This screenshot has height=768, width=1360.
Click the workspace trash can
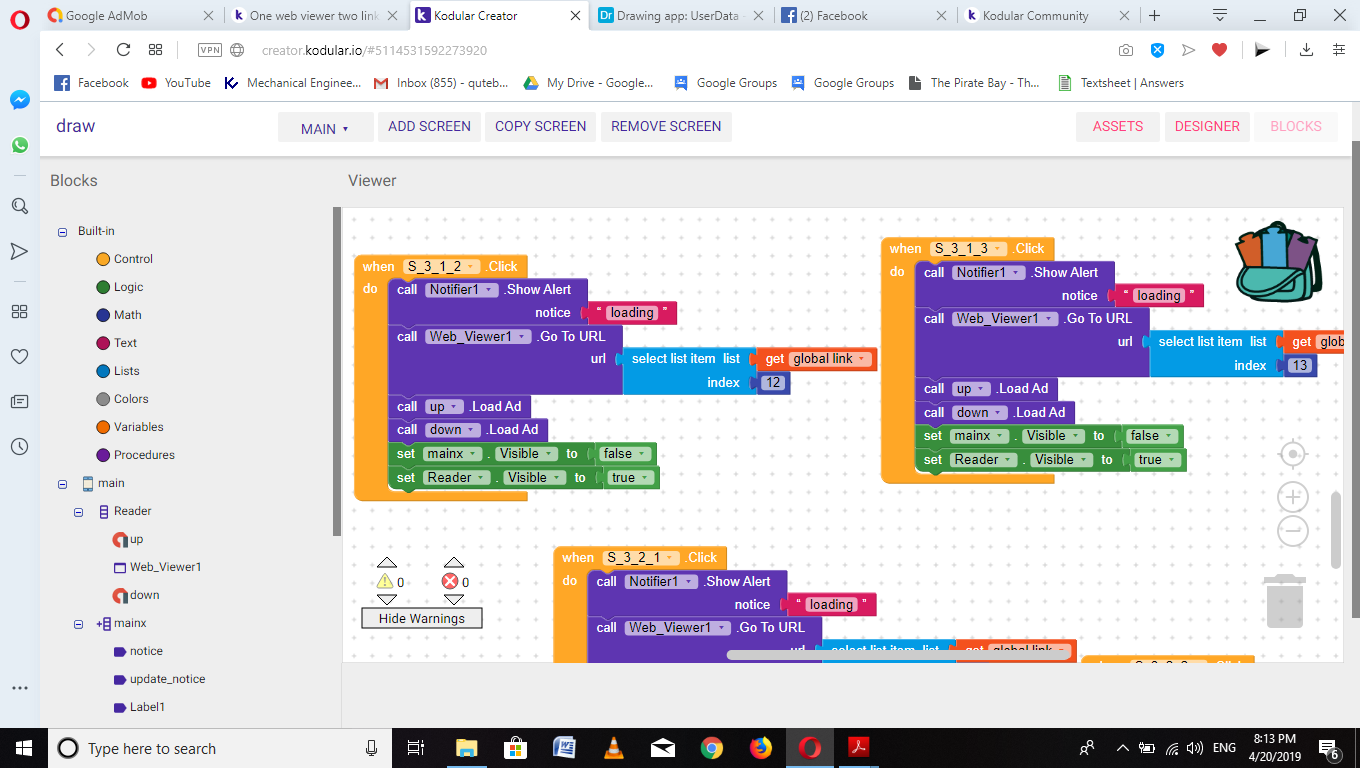1284,602
